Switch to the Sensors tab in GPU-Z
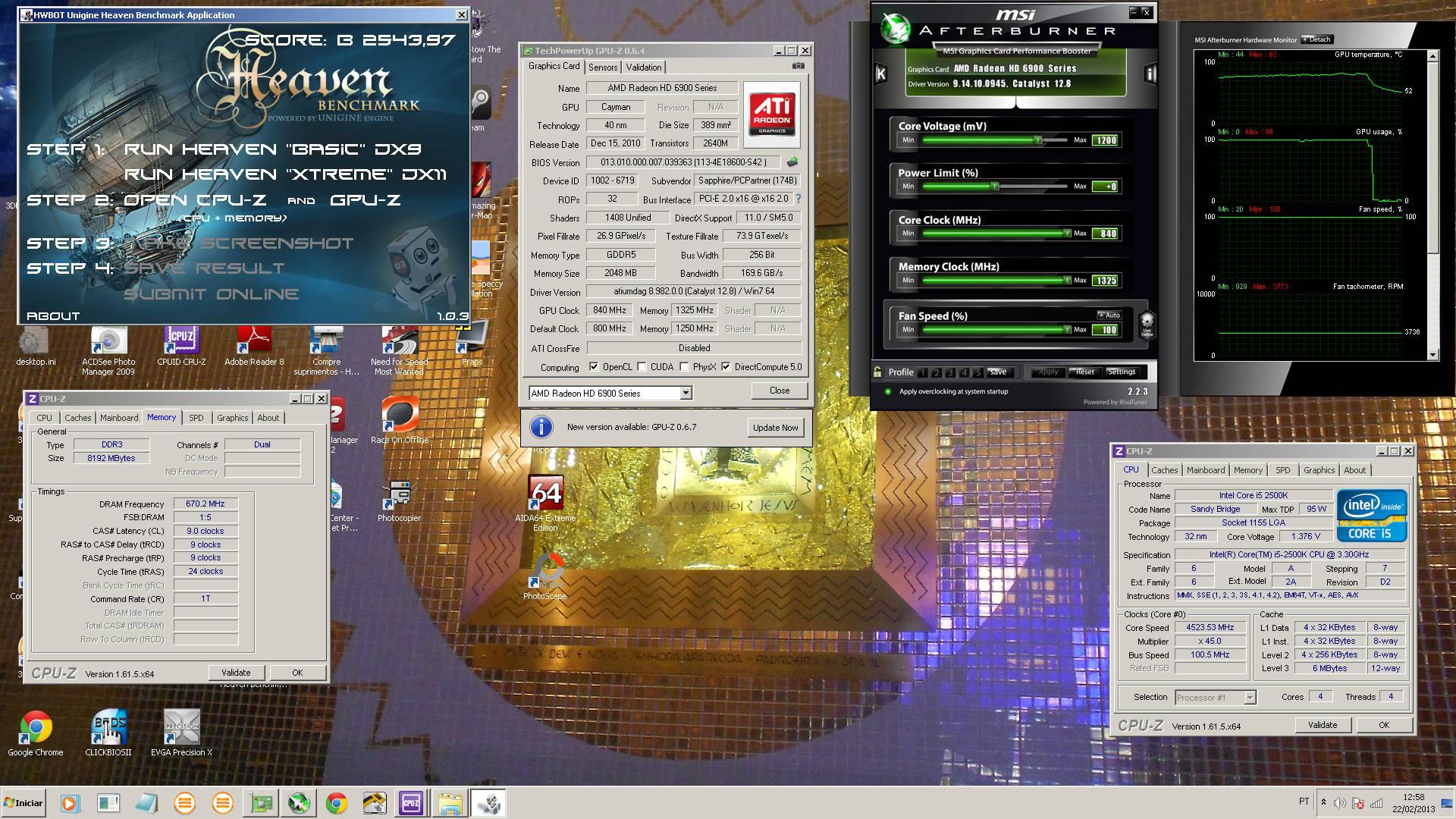The width and height of the screenshot is (1456, 819). pyautogui.click(x=603, y=67)
